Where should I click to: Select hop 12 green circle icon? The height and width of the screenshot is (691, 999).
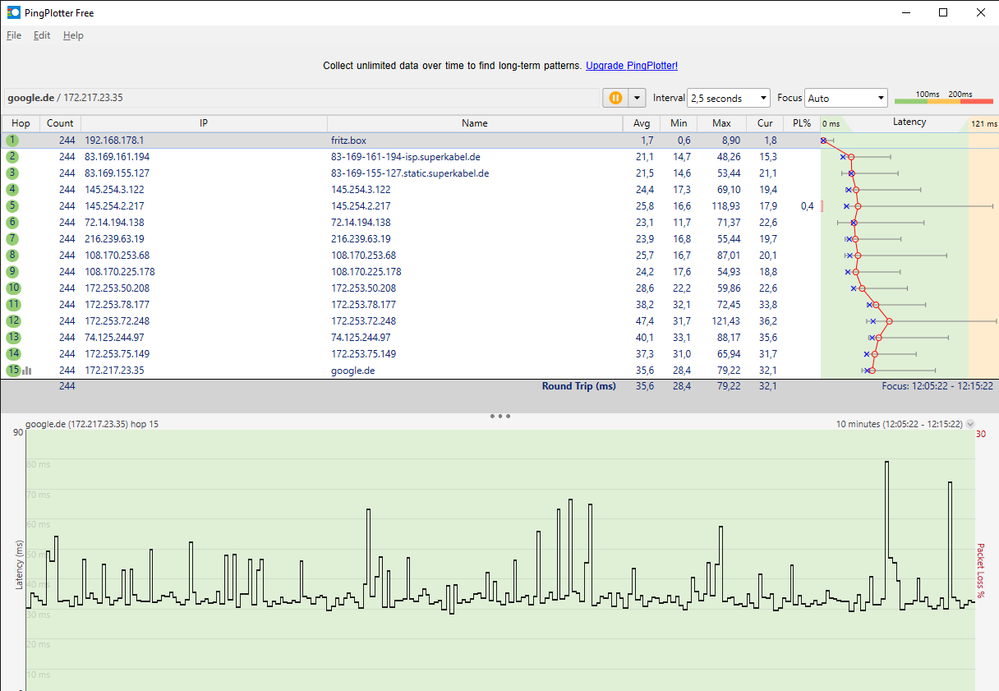[13, 321]
